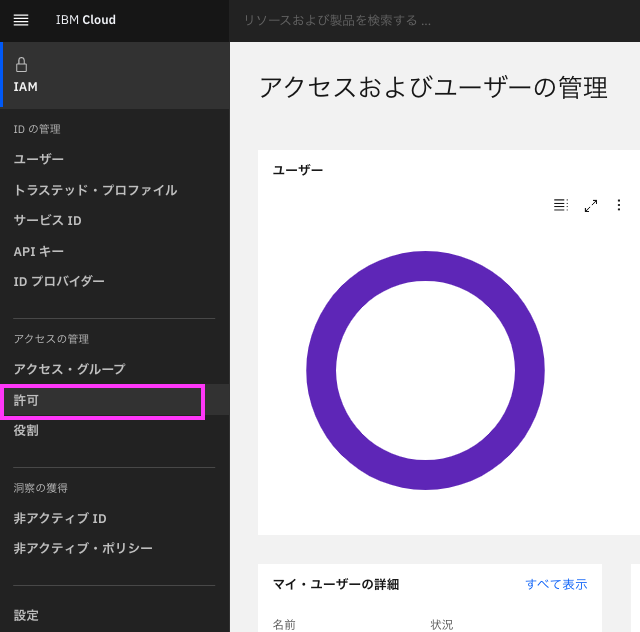
Task: Click the purple donut chart ring
Action: 425,266
